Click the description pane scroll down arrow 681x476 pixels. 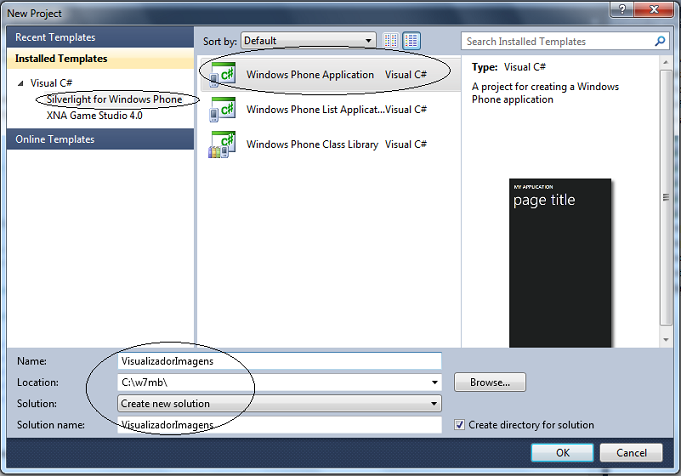click(665, 340)
